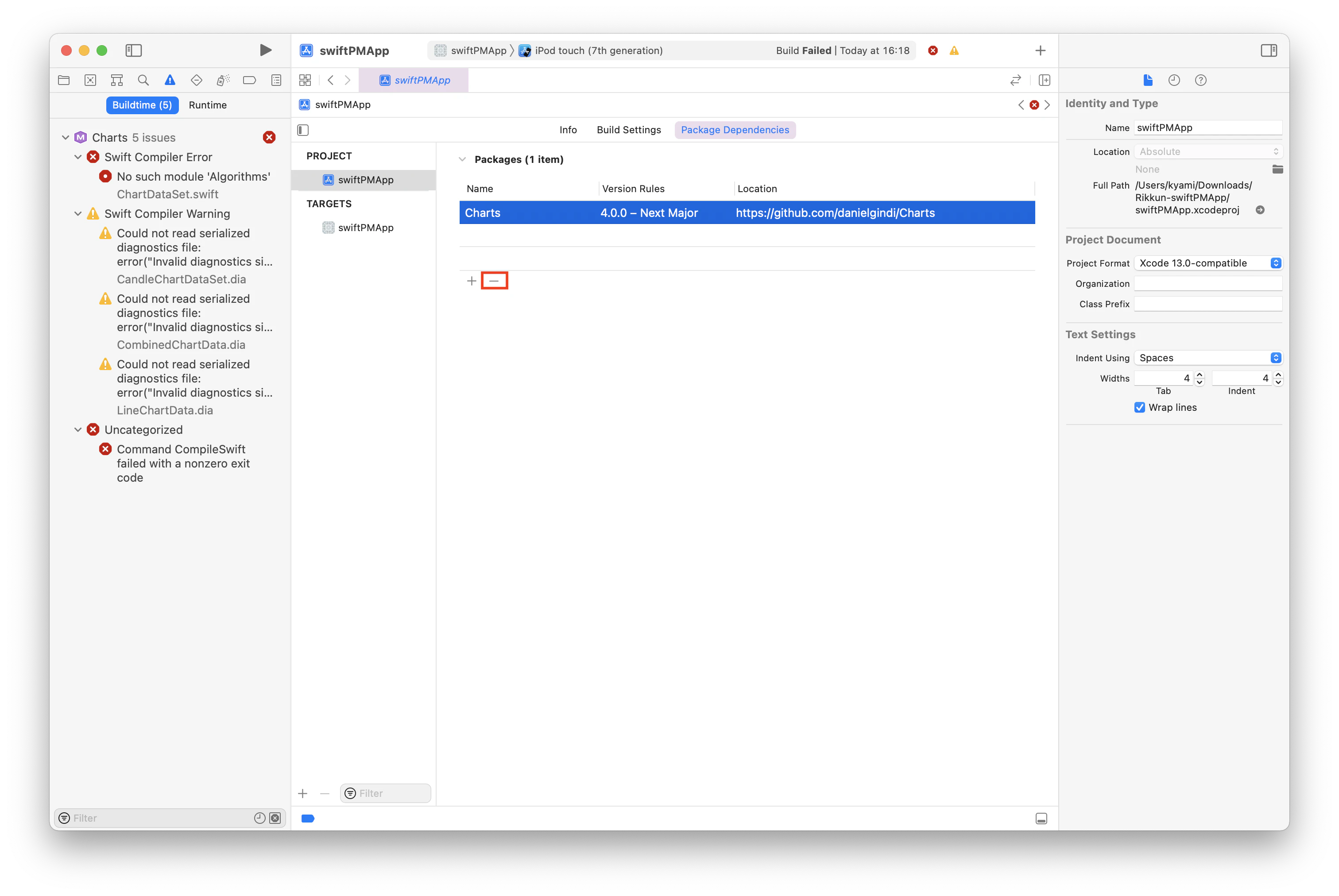This screenshot has height=896, width=1339.
Task: Open the Find navigator magnifier icon
Action: click(x=143, y=80)
